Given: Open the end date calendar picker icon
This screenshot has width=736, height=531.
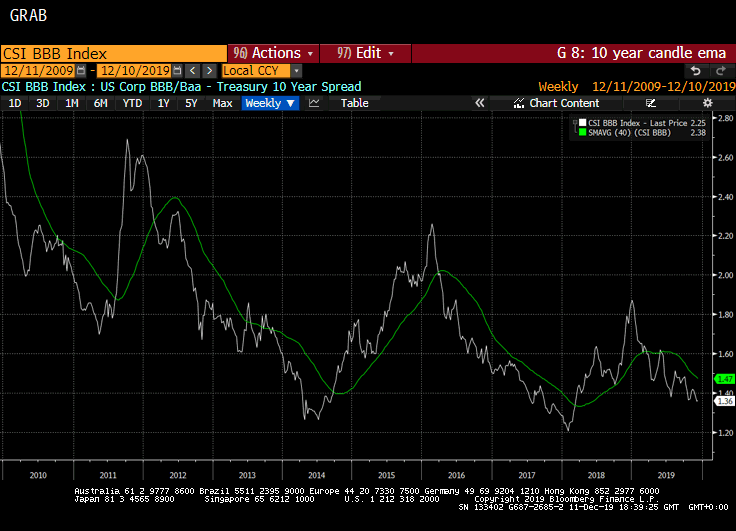Looking at the screenshot, I should (177, 71).
